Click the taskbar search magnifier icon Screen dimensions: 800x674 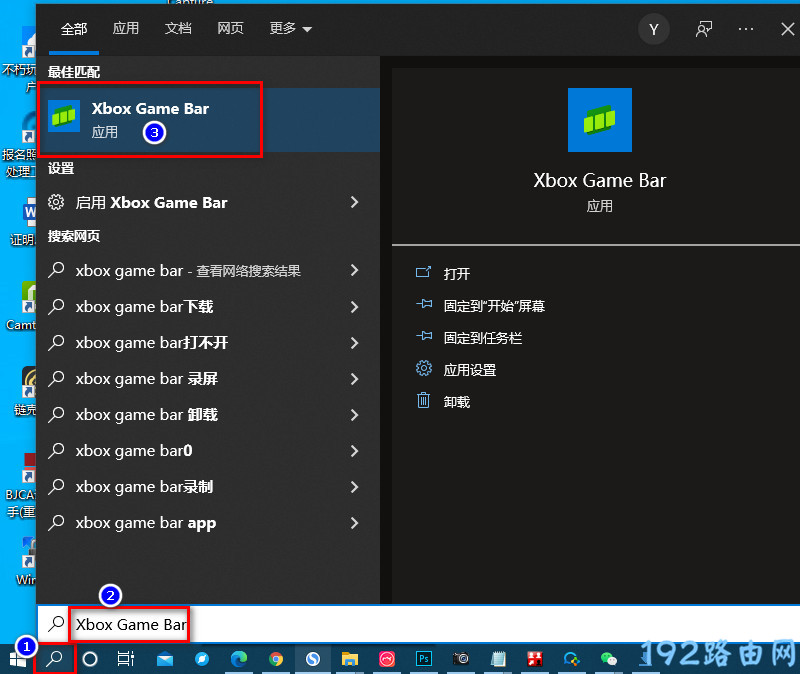(56, 658)
